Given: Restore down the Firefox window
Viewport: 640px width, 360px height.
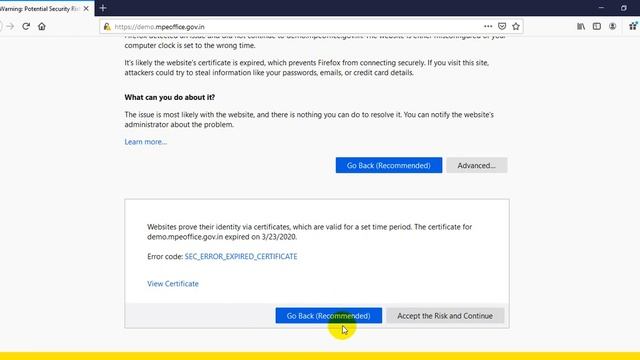Looking at the screenshot, I should pyautogui.click(x=624, y=8).
